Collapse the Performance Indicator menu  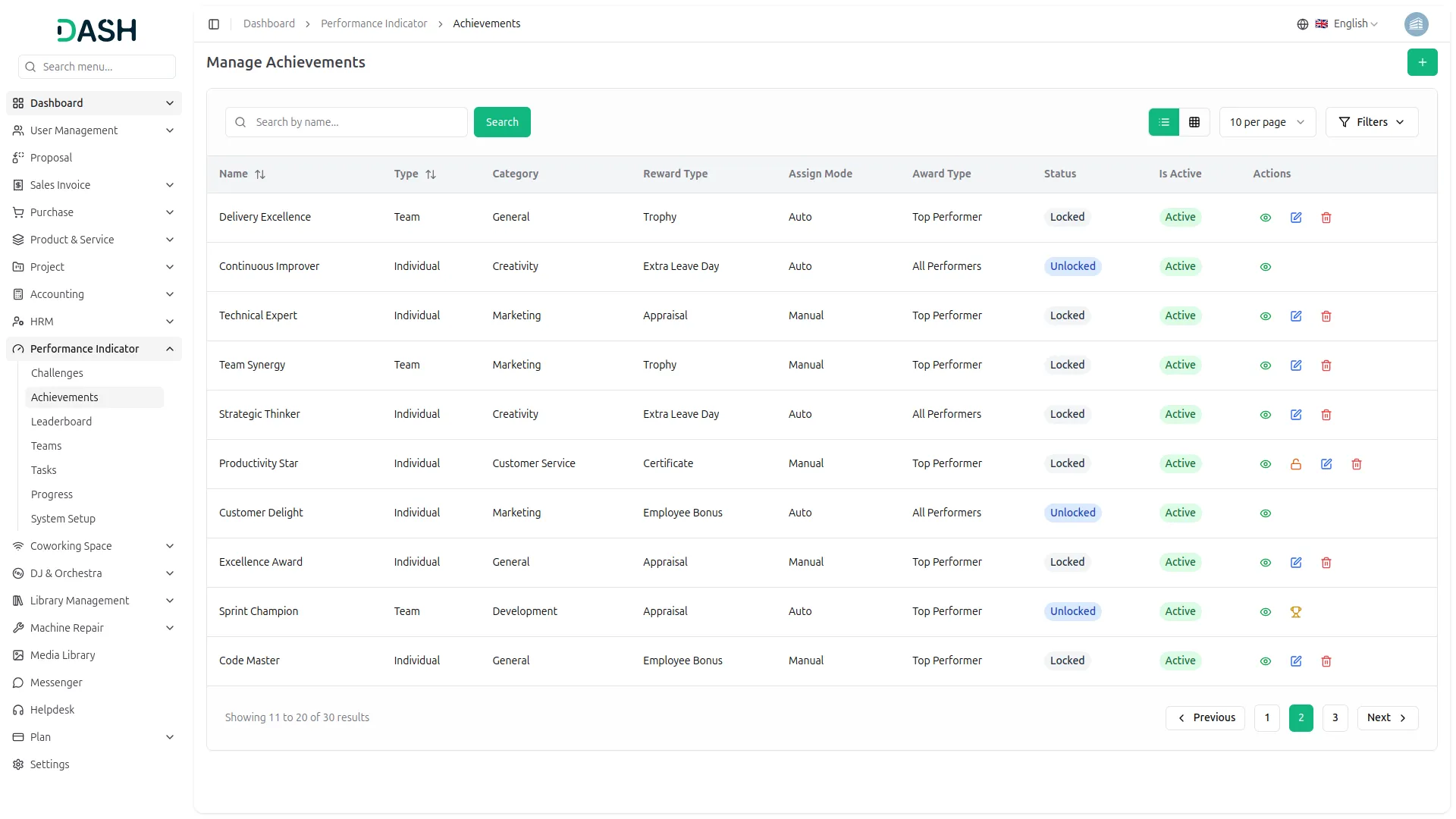coord(170,349)
